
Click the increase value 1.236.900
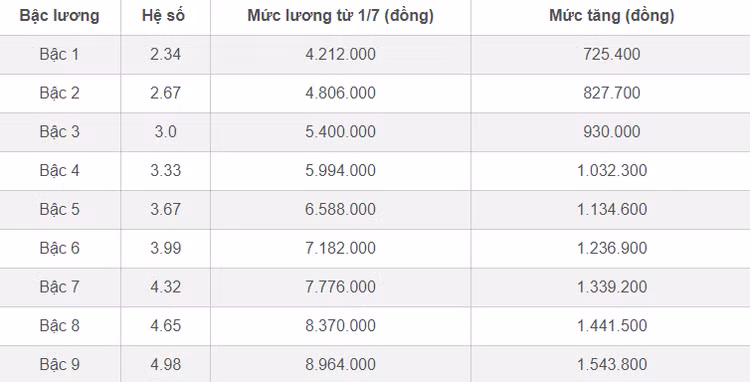[x=612, y=248]
